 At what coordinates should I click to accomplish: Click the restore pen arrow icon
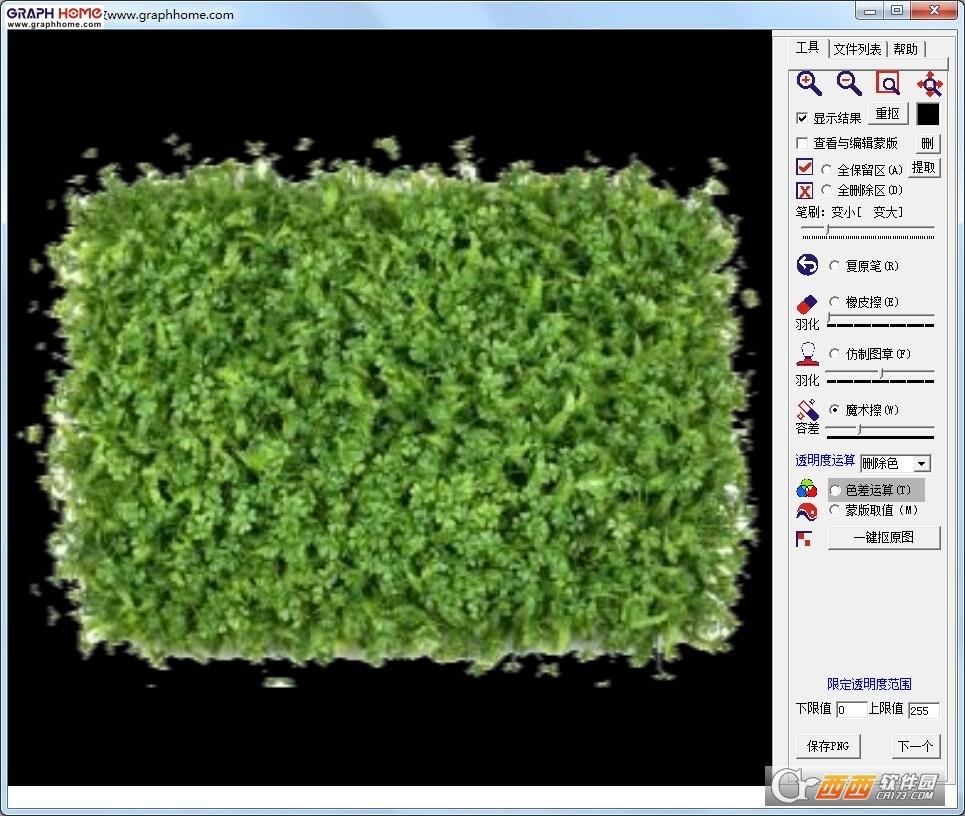807,265
